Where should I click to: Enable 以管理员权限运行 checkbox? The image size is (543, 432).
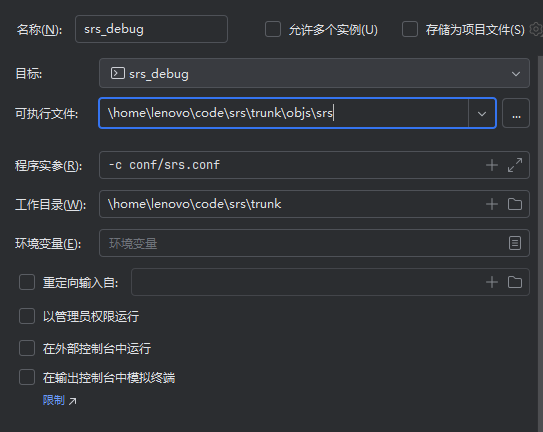point(27,316)
